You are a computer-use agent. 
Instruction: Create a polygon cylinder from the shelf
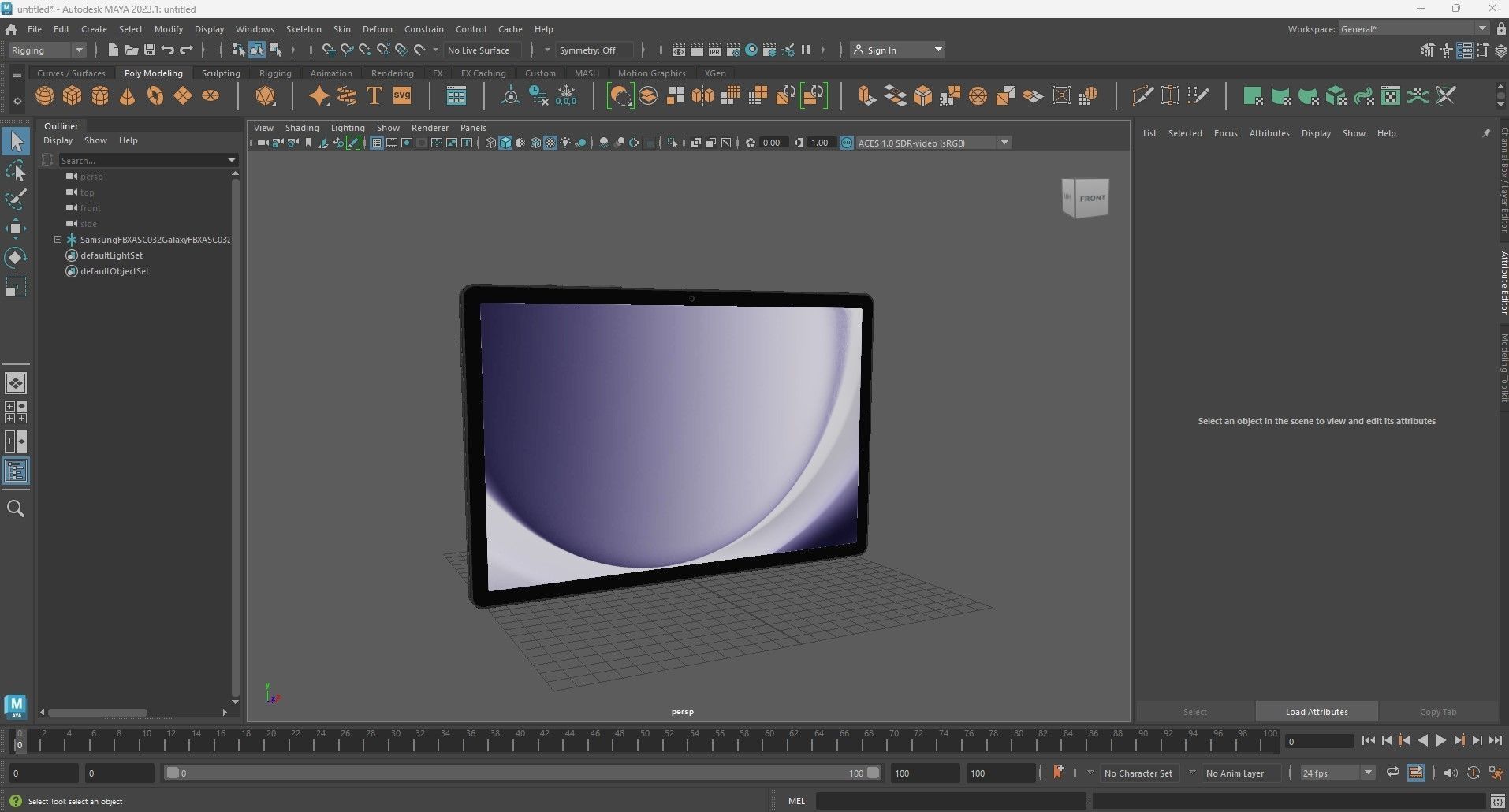tap(100, 96)
